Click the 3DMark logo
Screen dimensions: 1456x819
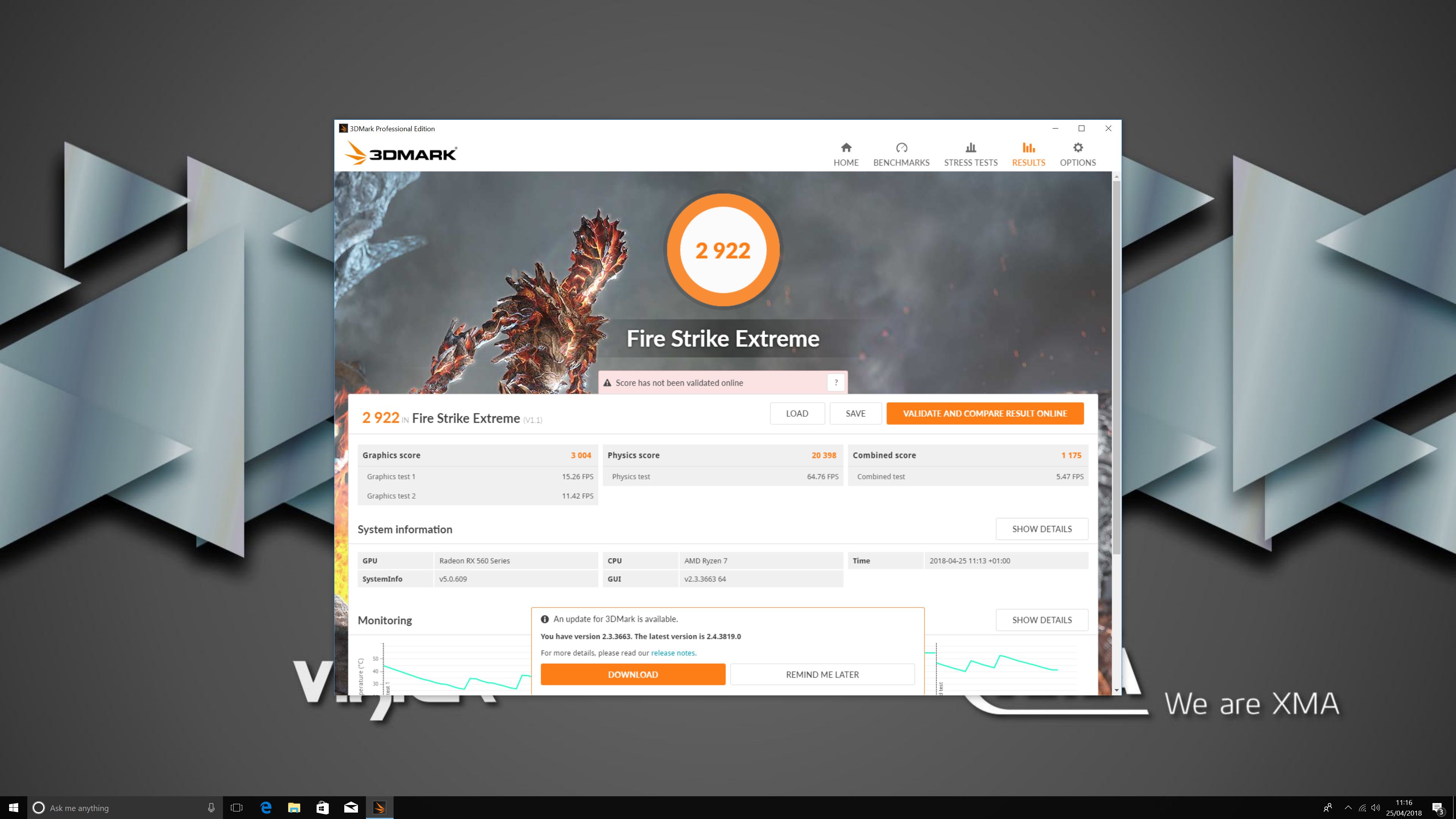pos(401,153)
